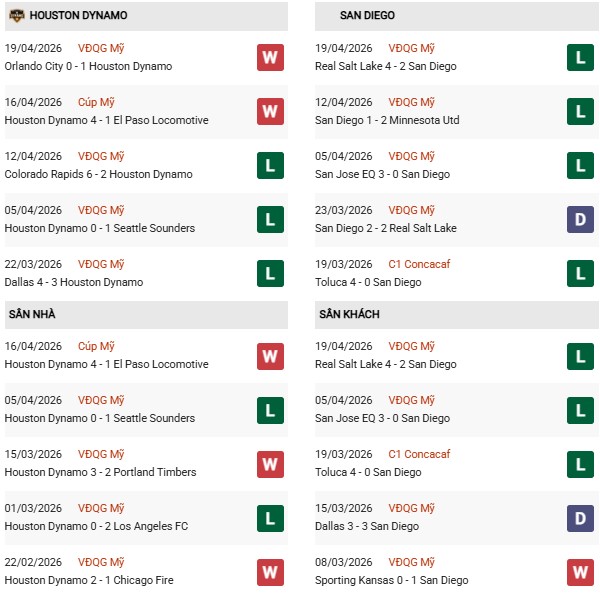
Task: Click the D badge for Dallas 3-3 San Diego
Action: [x=580, y=517]
